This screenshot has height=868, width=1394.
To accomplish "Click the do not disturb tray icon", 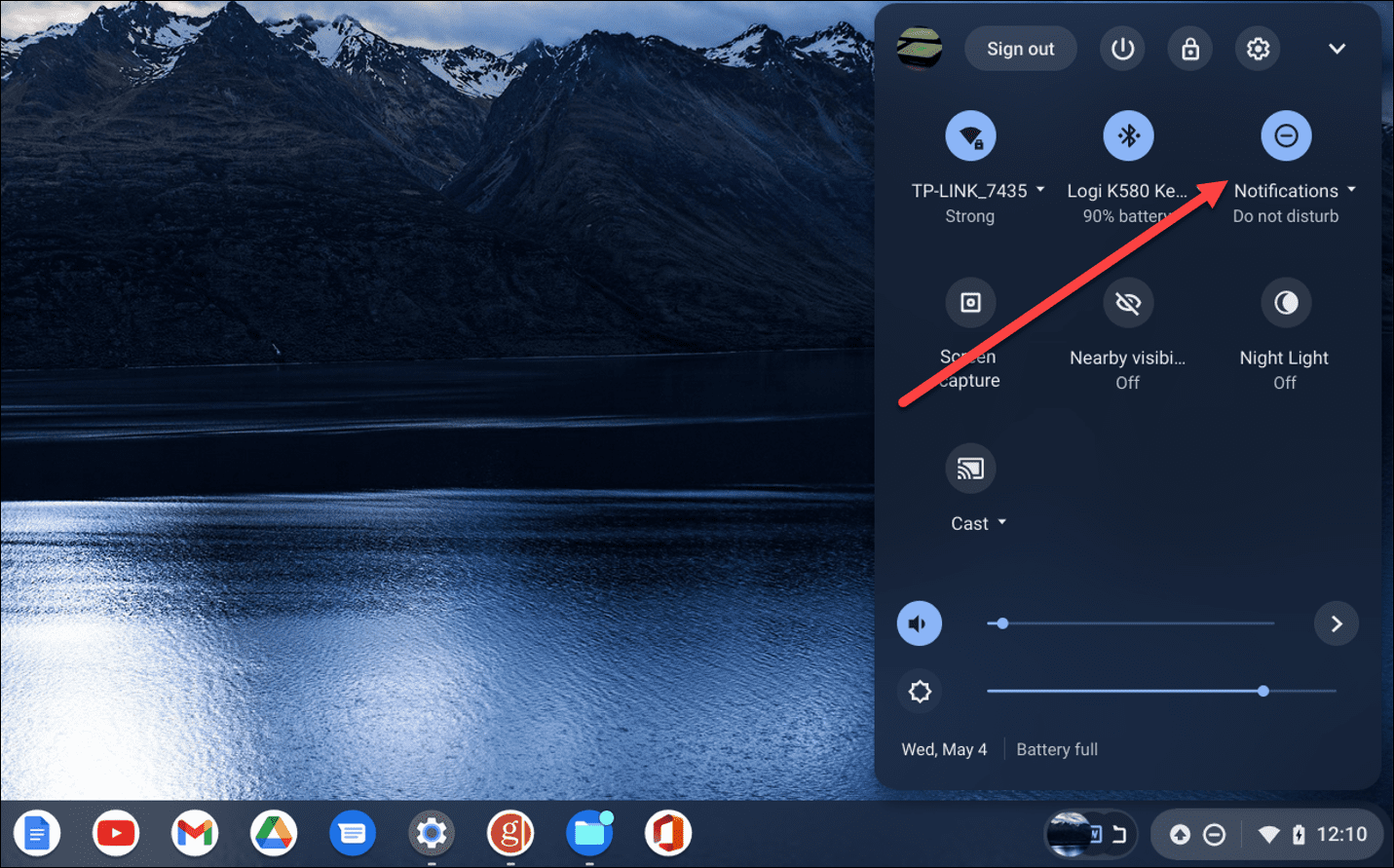I will point(1214,835).
